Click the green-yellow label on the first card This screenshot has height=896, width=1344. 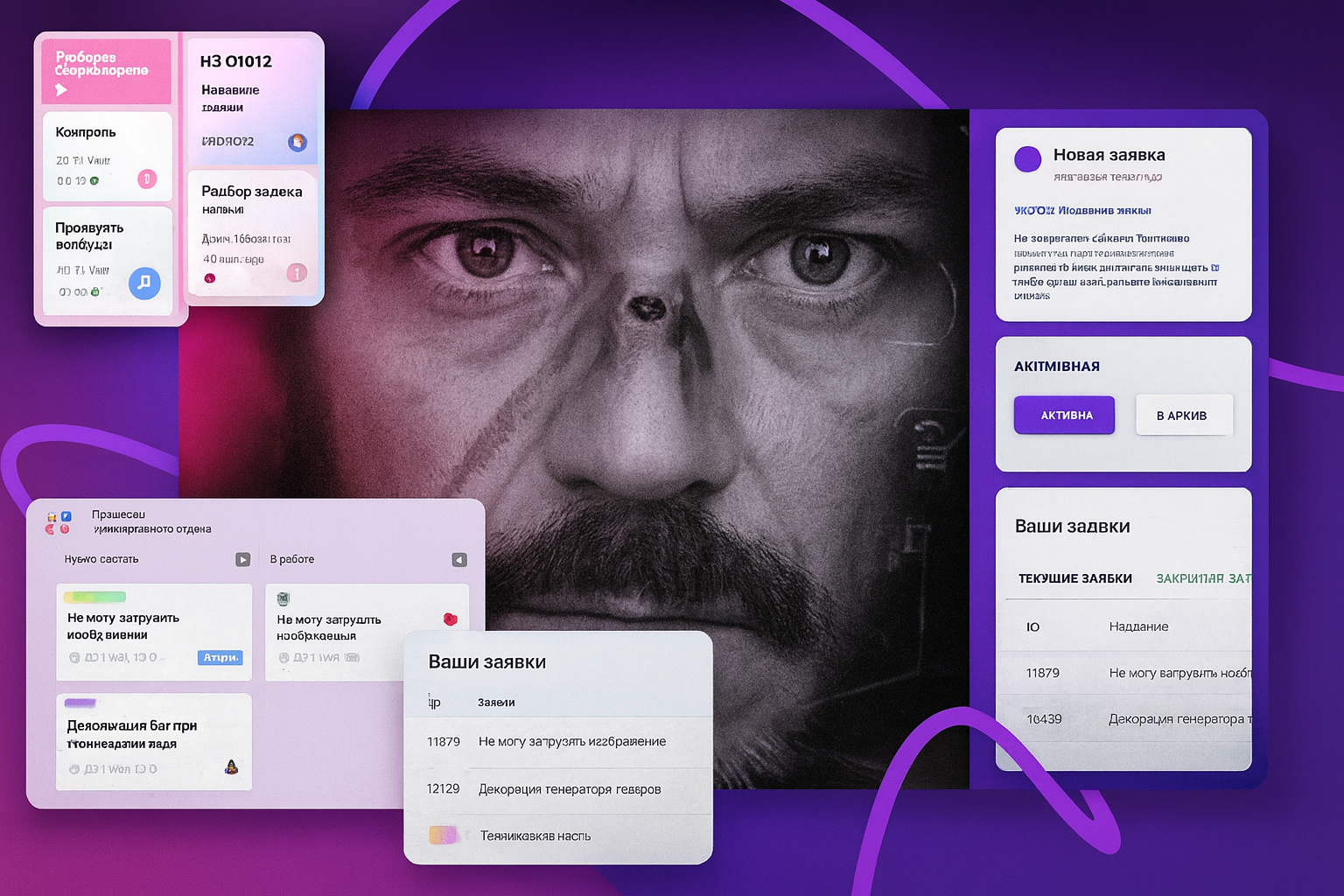(95, 598)
